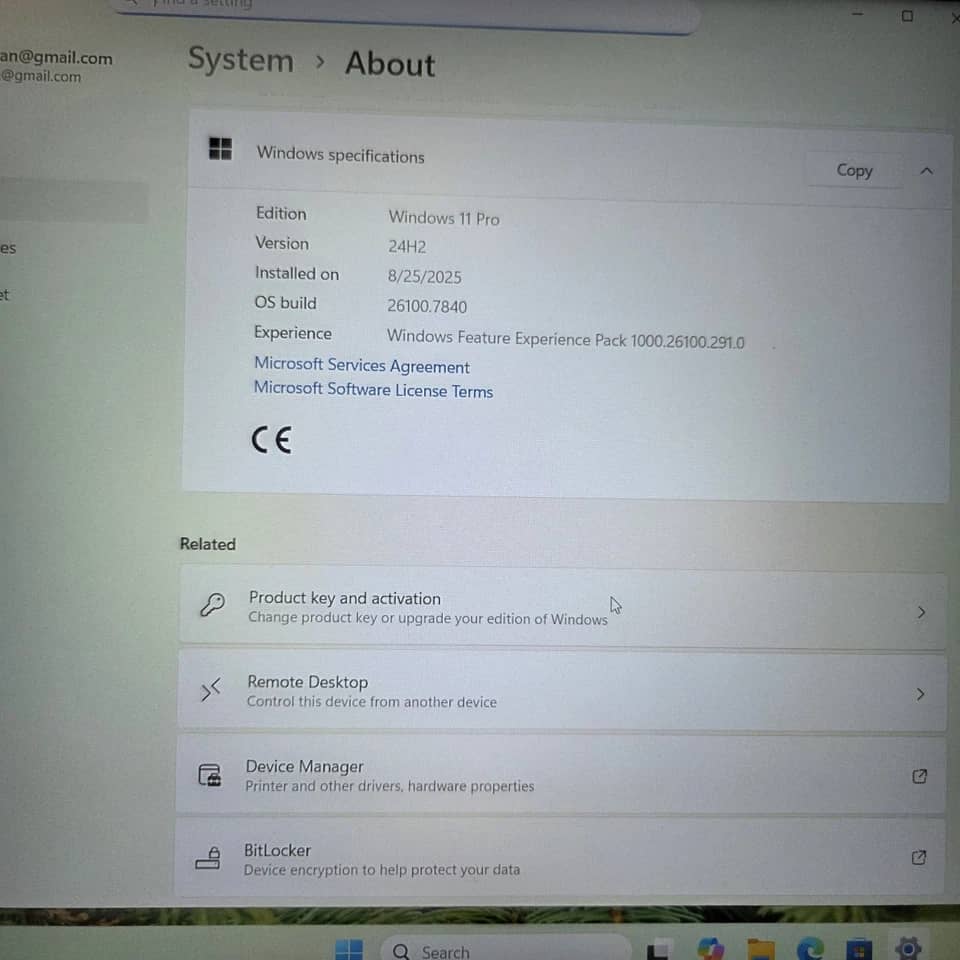Select the Version value 24H2
This screenshot has width=960, height=960.
pyautogui.click(x=407, y=247)
